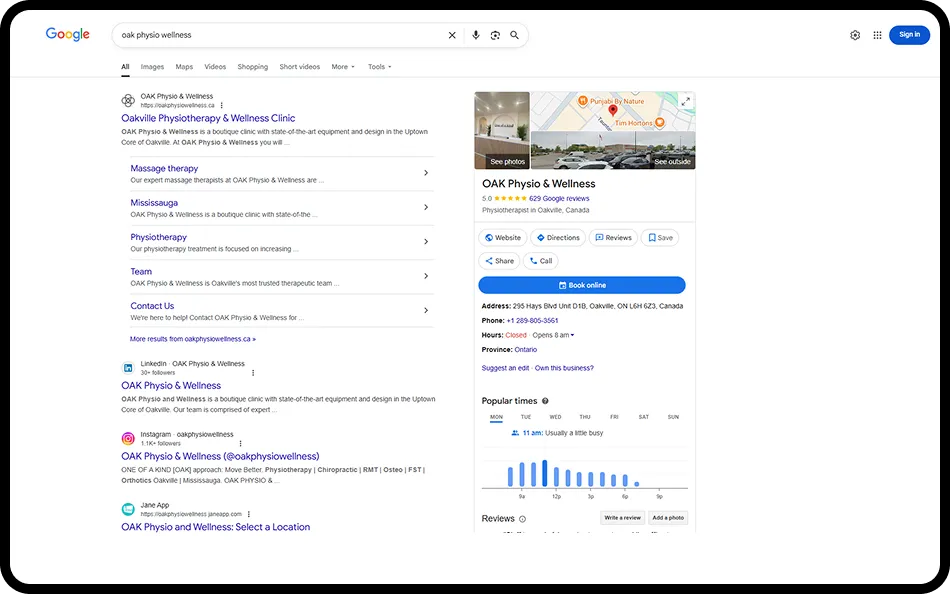Image resolution: width=950 pixels, height=594 pixels.
Task: Switch to Images tab
Action: [x=152, y=67]
